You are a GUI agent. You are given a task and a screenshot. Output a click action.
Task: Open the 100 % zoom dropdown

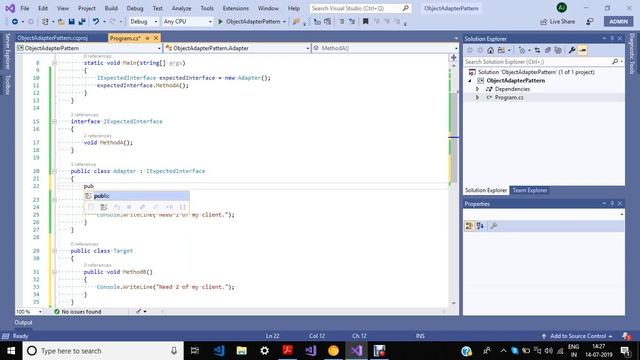tap(29, 311)
